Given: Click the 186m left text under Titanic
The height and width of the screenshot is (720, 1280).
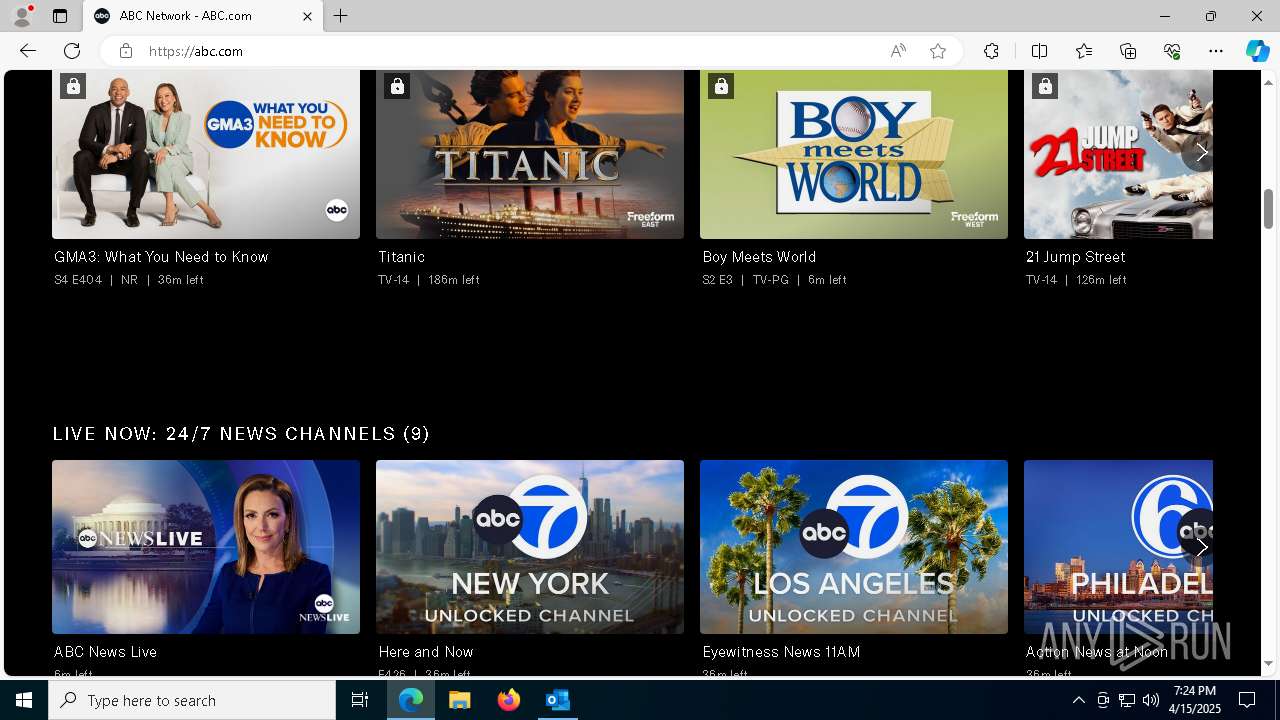Looking at the screenshot, I should 454,280.
